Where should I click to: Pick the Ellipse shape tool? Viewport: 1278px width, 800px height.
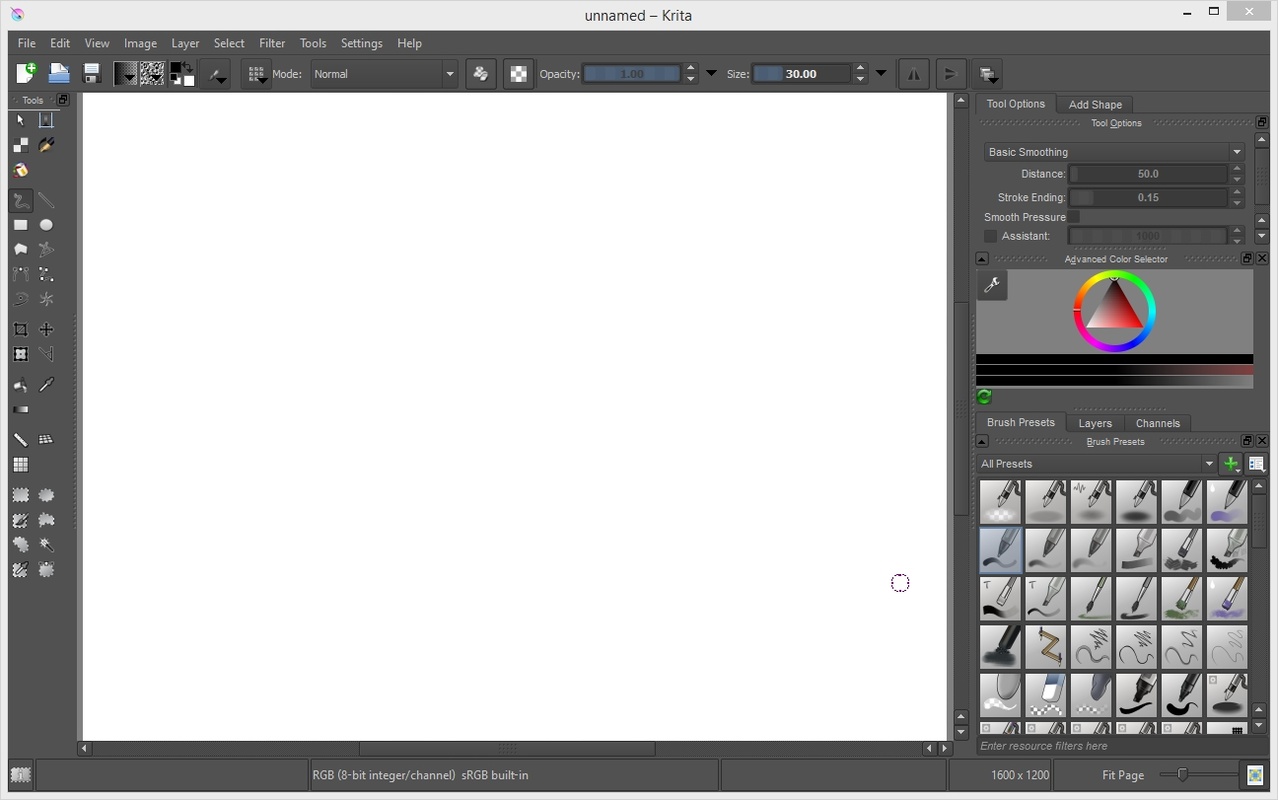pyautogui.click(x=46, y=226)
